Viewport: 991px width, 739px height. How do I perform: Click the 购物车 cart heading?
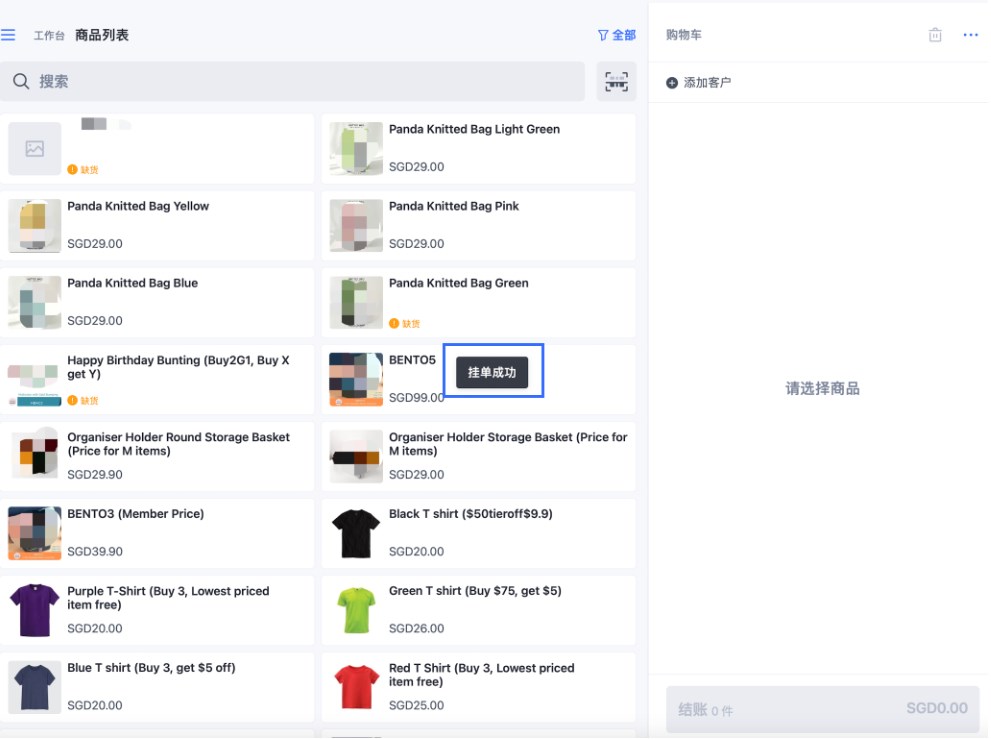[x=684, y=35]
